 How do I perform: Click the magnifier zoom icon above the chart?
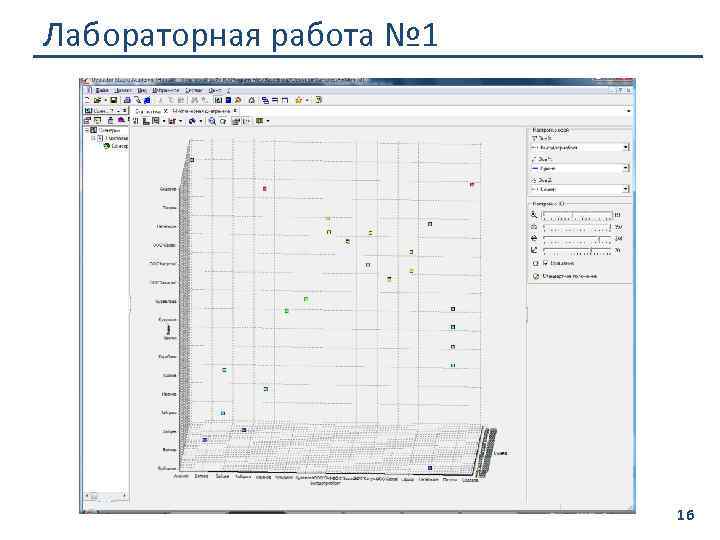tap(212, 121)
